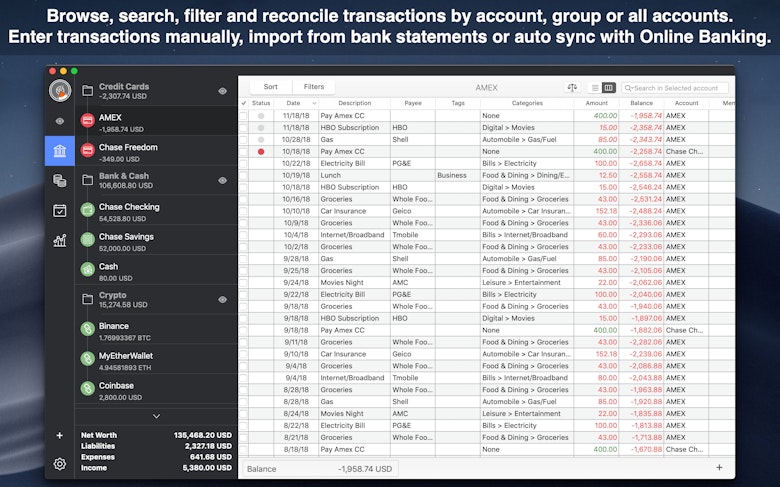Open the Currencies coins icon in sidebar

click(x=60, y=181)
